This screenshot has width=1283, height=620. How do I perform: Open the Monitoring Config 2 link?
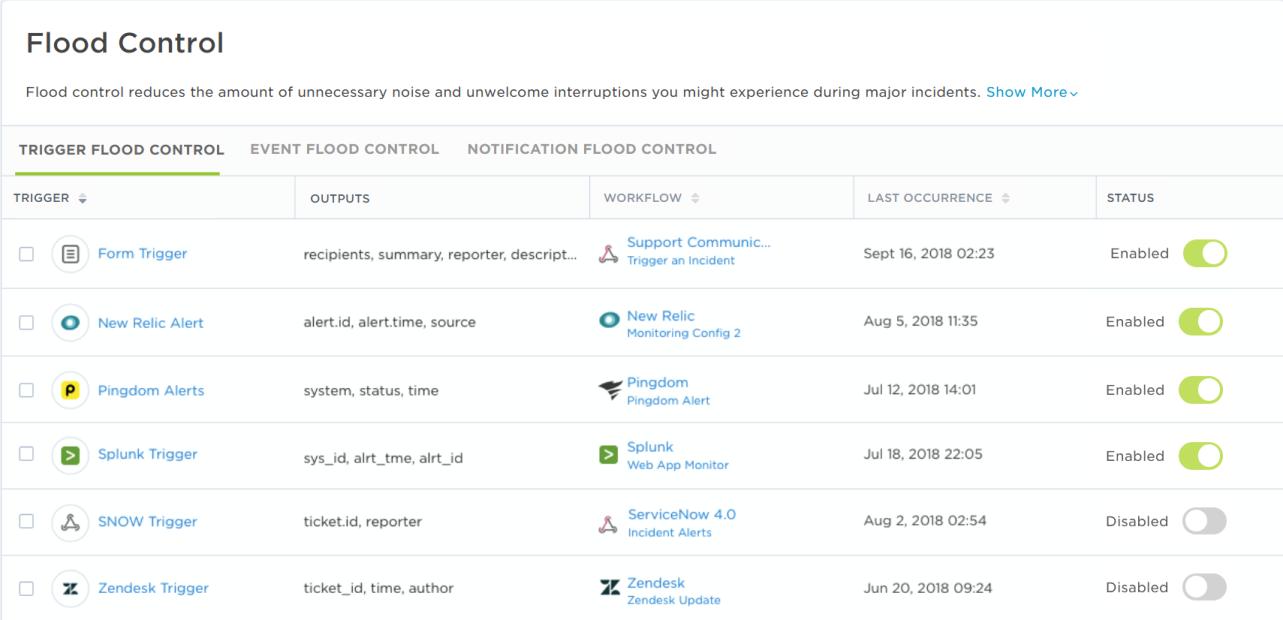pyautogui.click(x=684, y=333)
